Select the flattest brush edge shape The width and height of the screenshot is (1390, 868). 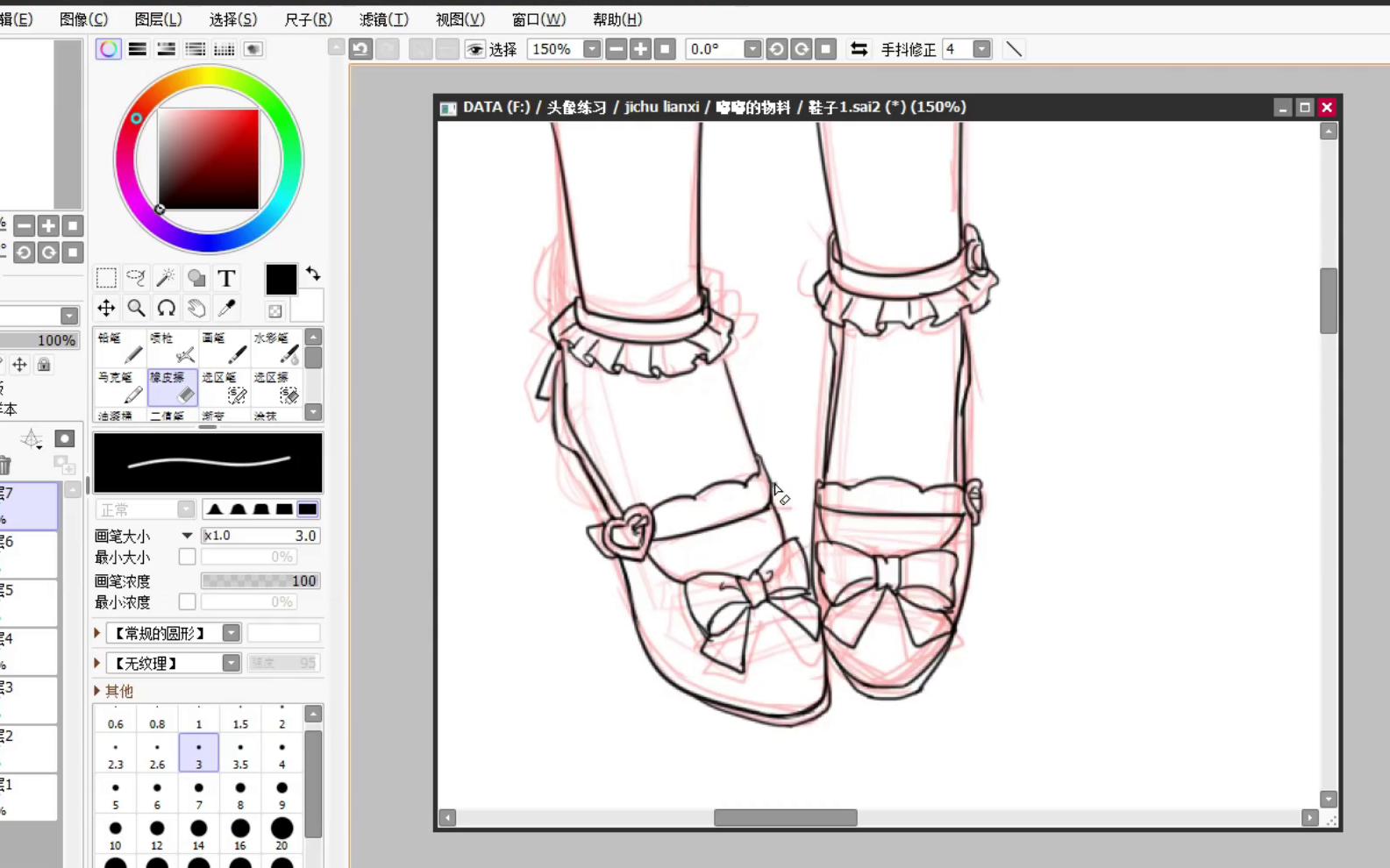coord(308,509)
